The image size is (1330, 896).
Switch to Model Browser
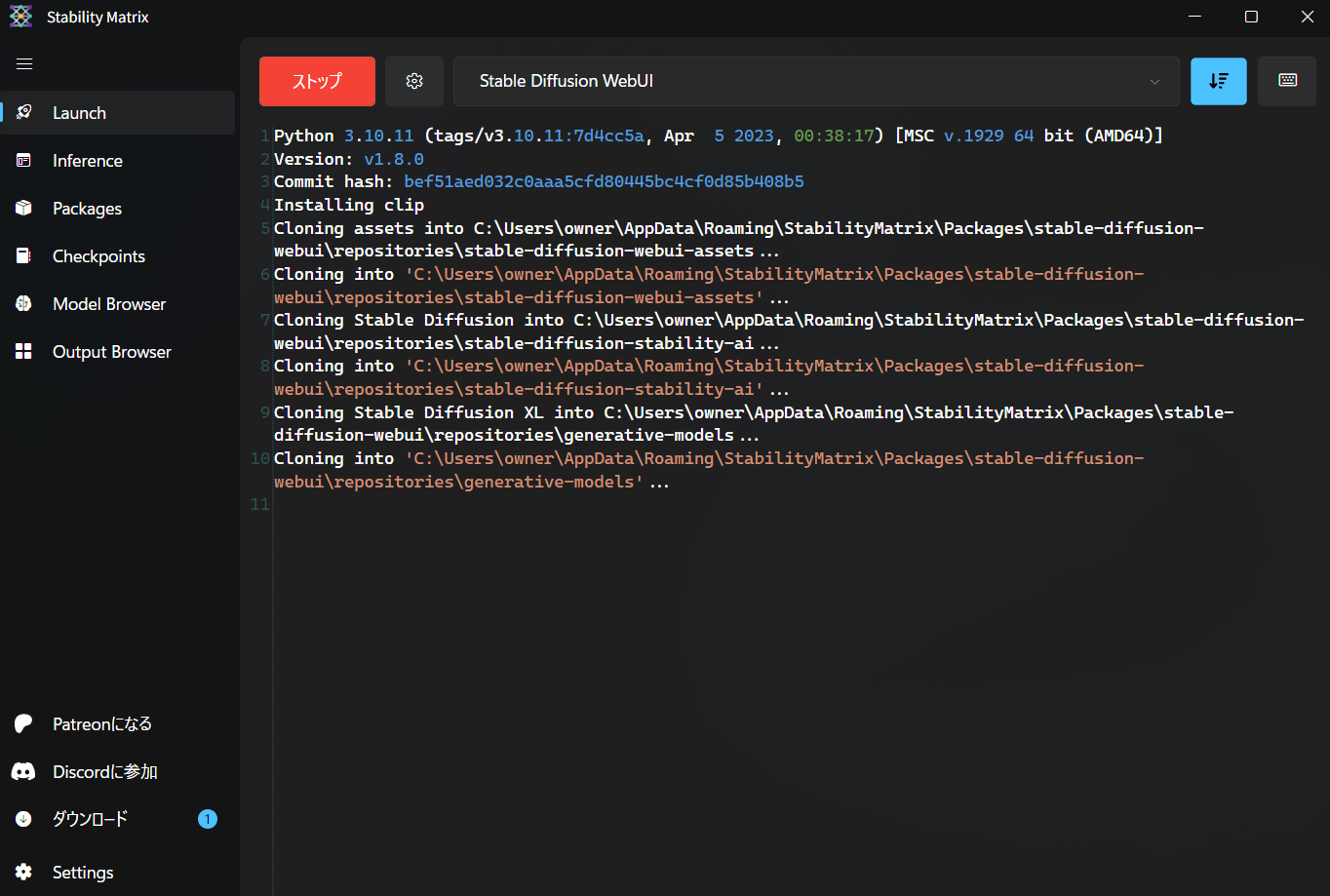[118, 303]
